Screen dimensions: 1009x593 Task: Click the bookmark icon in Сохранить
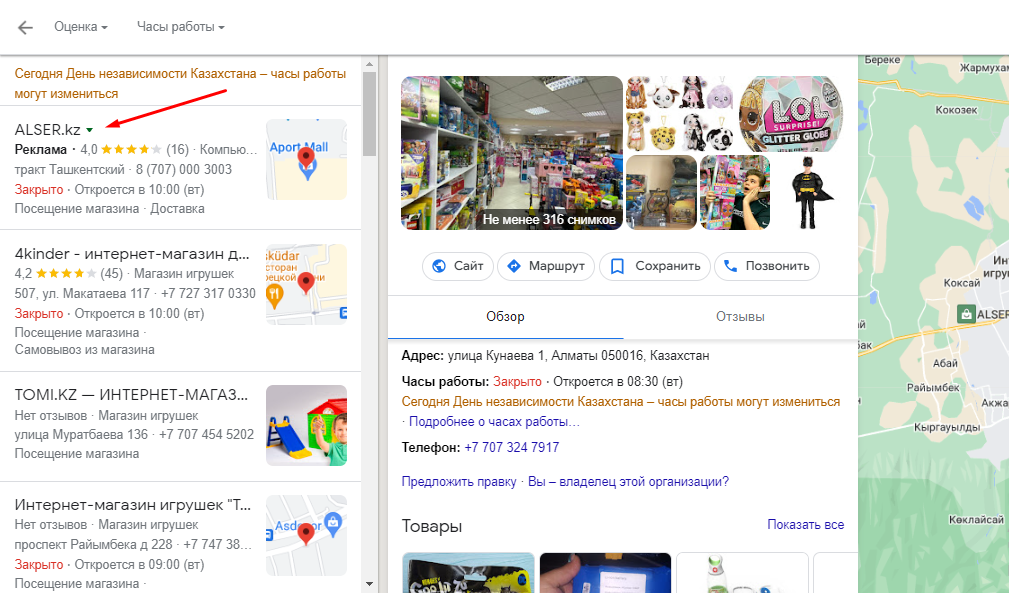pyautogui.click(x=617, y=266)
